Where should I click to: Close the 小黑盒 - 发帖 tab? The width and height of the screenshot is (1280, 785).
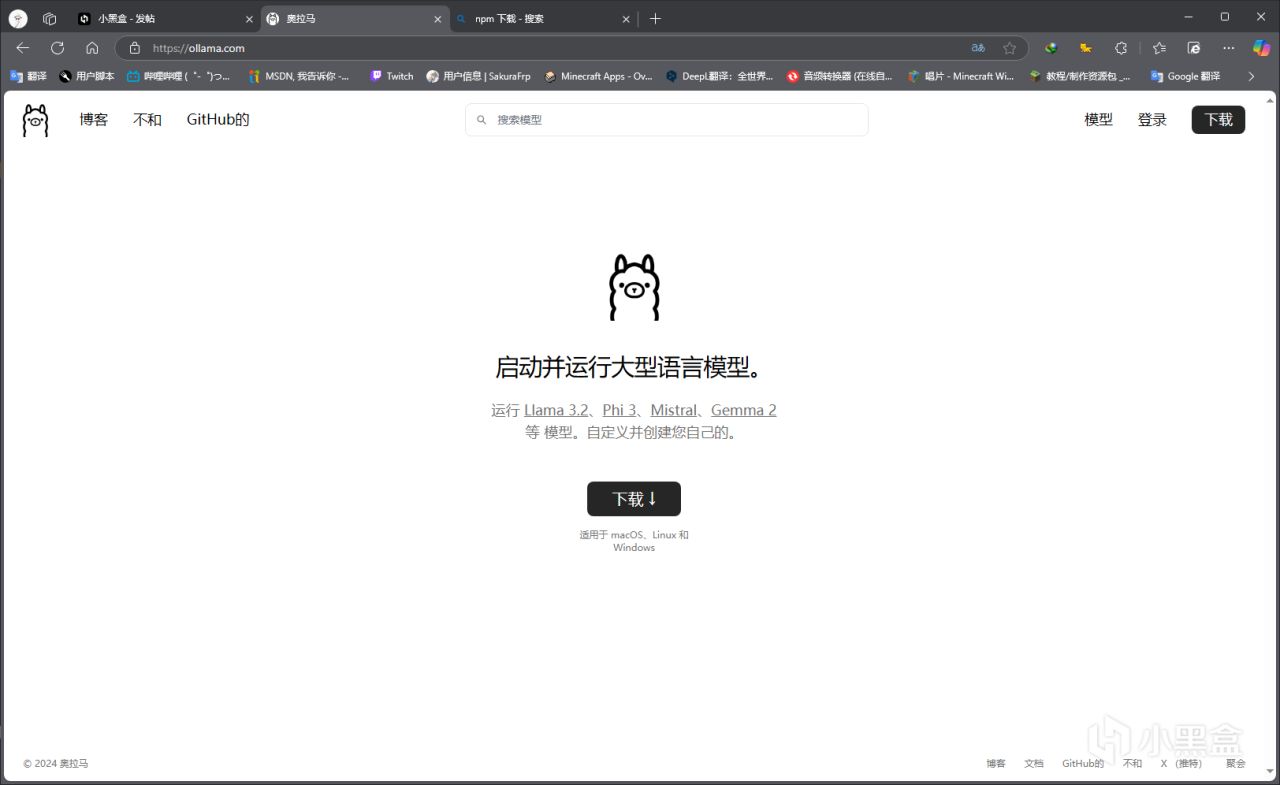(249, 19)
